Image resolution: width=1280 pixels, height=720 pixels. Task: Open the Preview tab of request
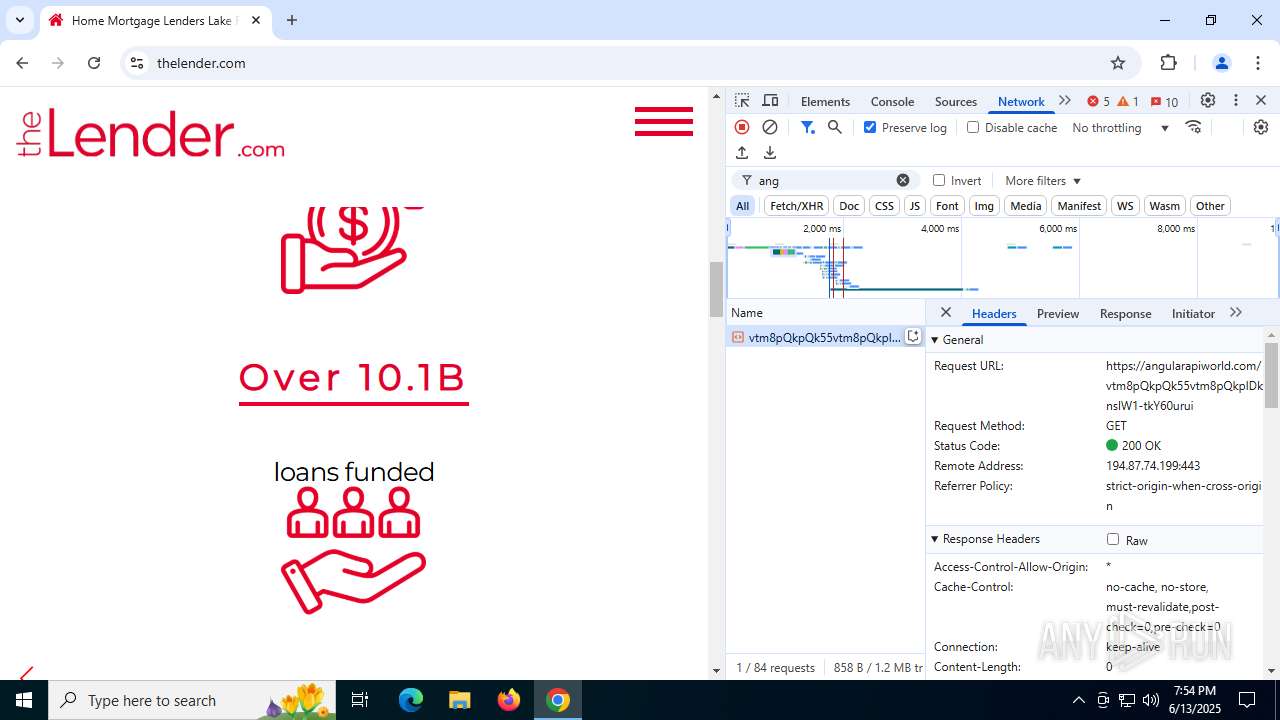pyautogui.click(x=1058, y=313)
